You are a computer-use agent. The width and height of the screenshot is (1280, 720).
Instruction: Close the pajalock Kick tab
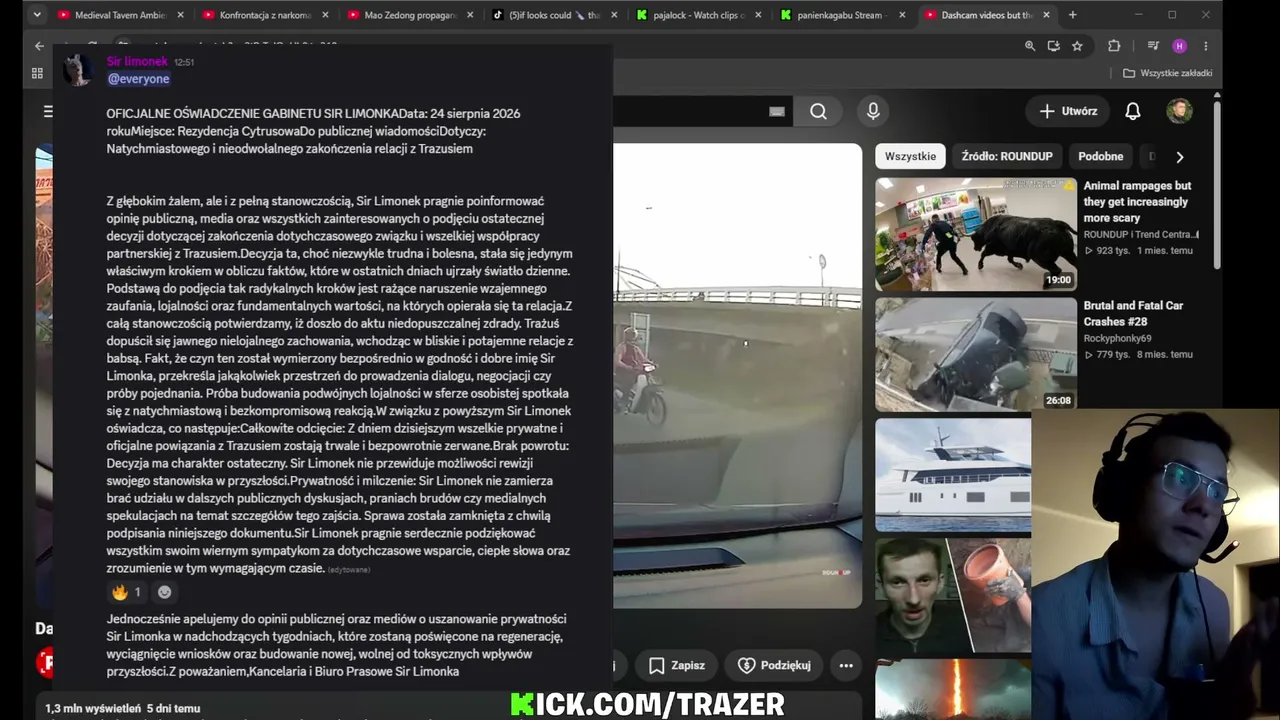[x=760, y=15]
